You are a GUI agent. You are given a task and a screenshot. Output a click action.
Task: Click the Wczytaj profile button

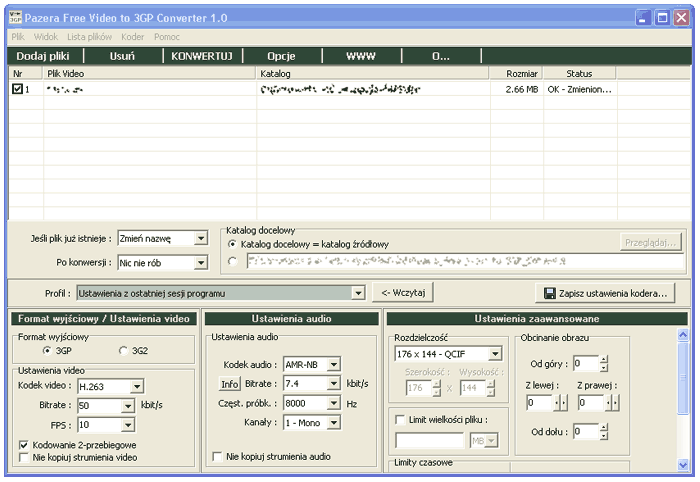[x=403, y=293]
